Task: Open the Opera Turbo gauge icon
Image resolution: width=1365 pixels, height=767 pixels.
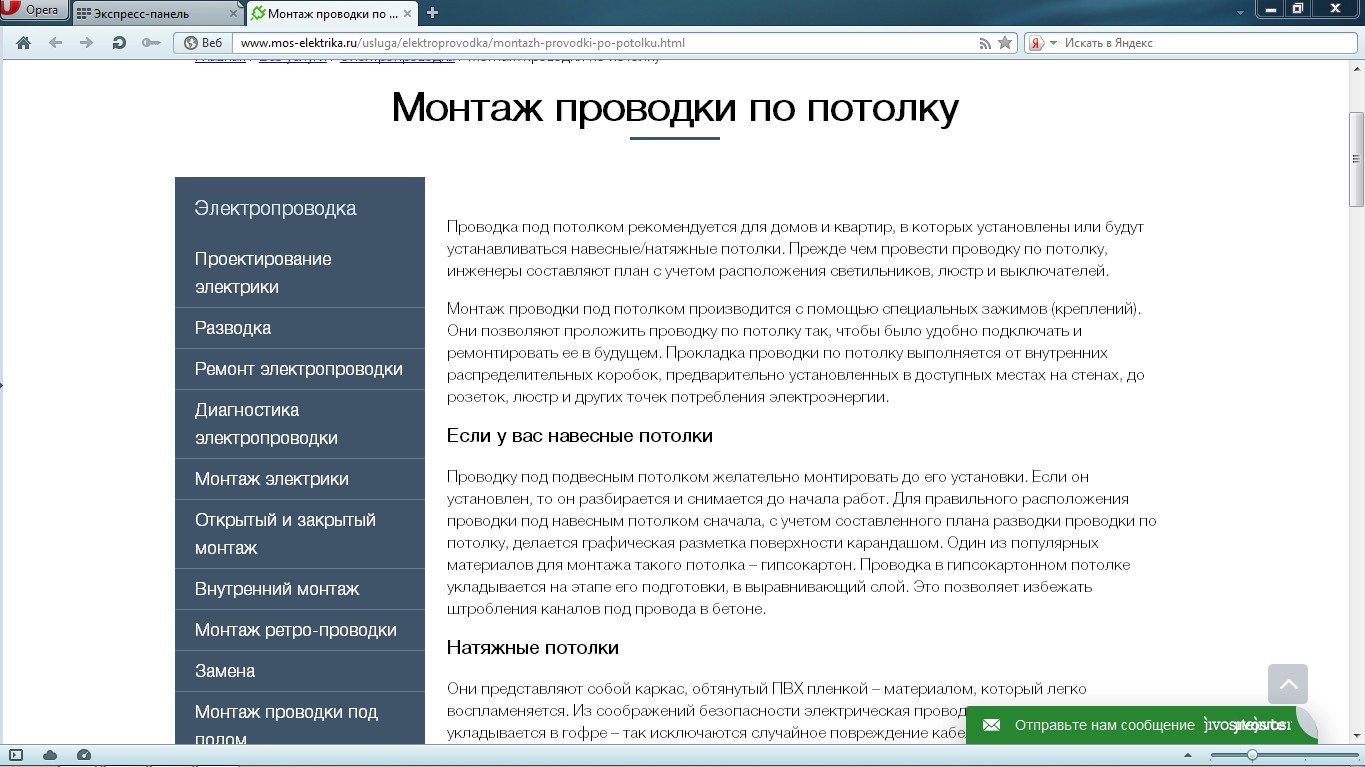Action: tap(84, 755)
